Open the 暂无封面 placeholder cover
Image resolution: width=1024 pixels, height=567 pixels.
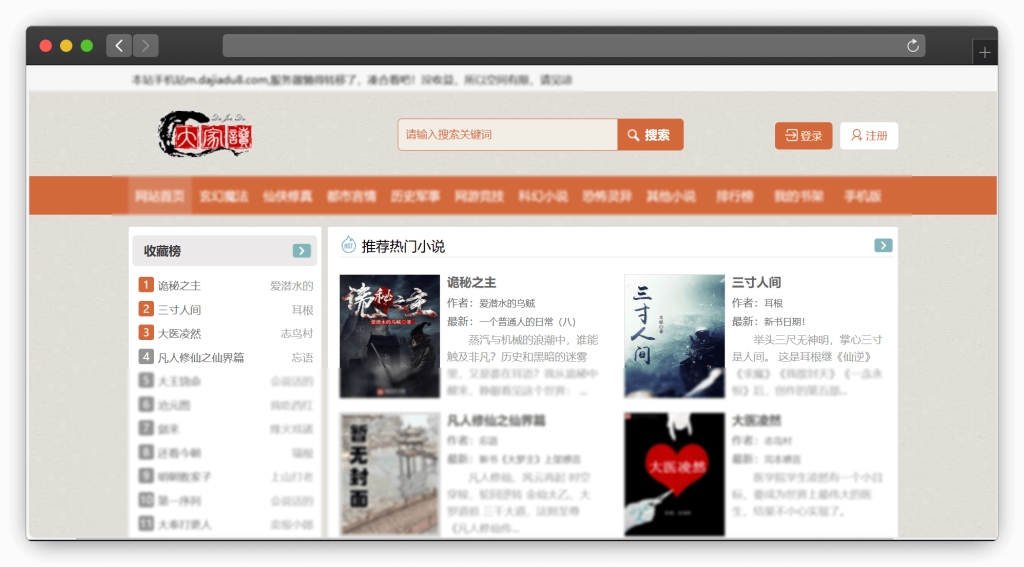(x=390, y=474)
